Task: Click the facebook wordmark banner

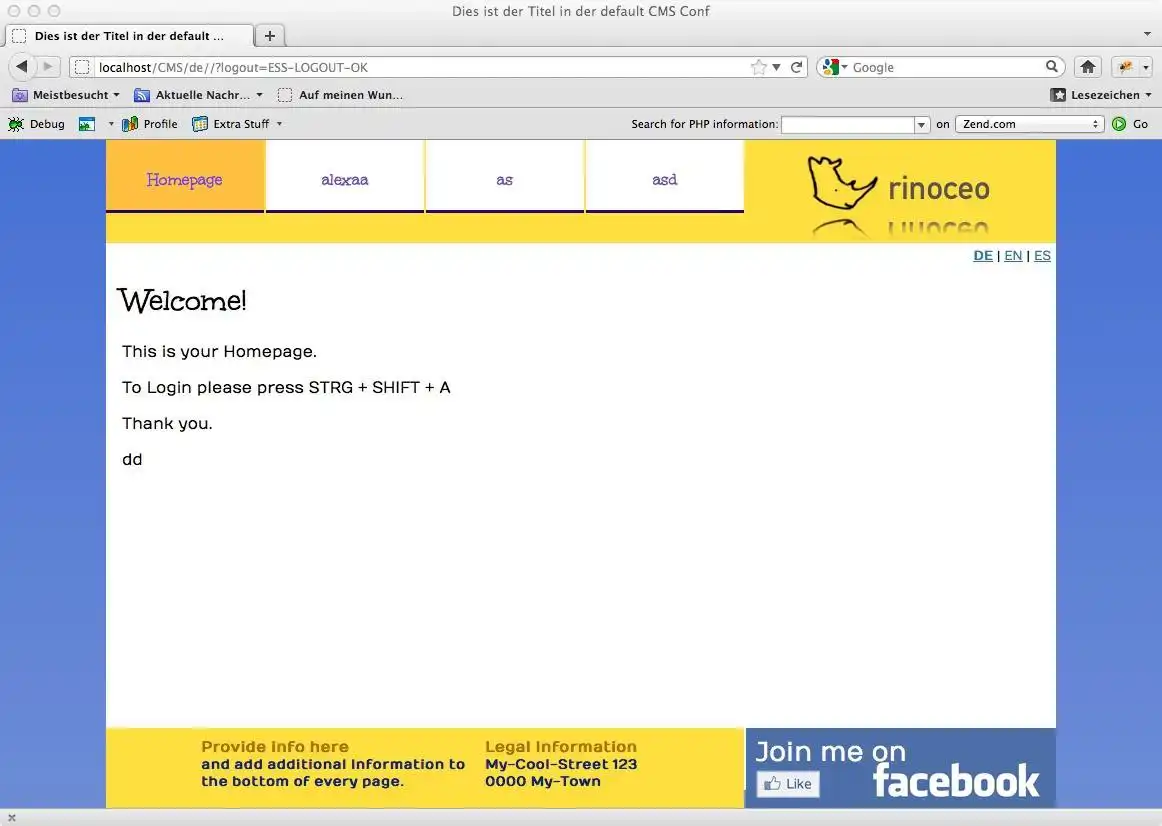Action: pyautogui.click(x=956, y=781)
